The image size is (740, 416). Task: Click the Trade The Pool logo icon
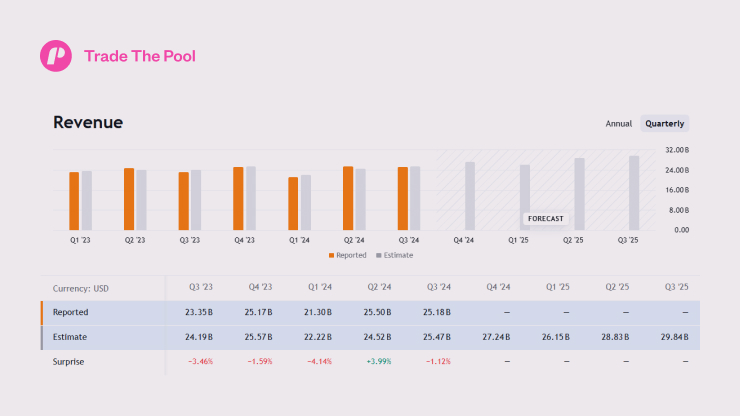[x=56, y=56]
